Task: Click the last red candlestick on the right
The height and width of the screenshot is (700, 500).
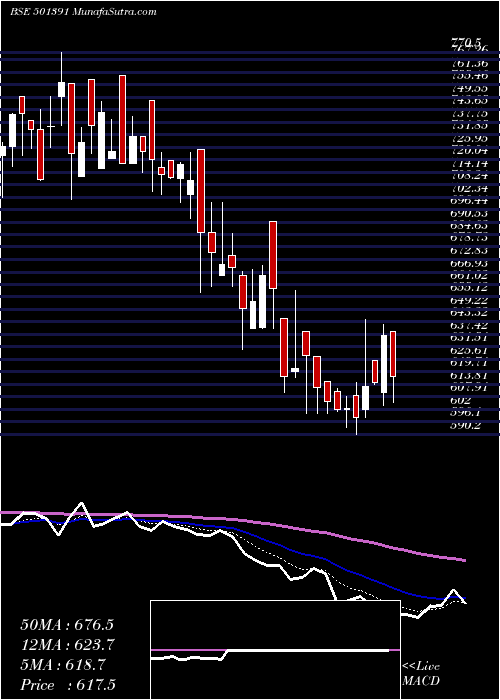Action: [393, 354]
